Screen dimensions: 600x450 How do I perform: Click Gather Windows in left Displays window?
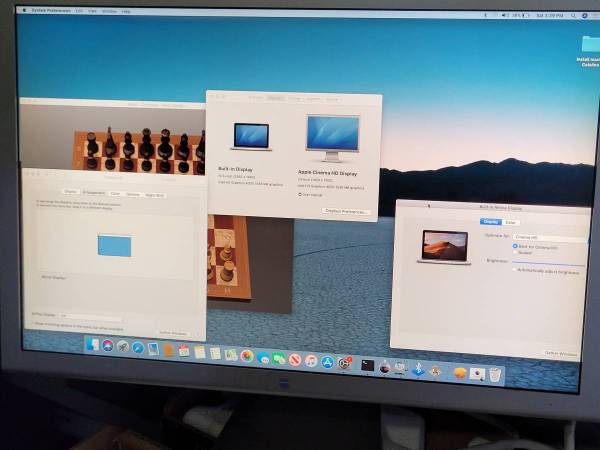point(174,334)
